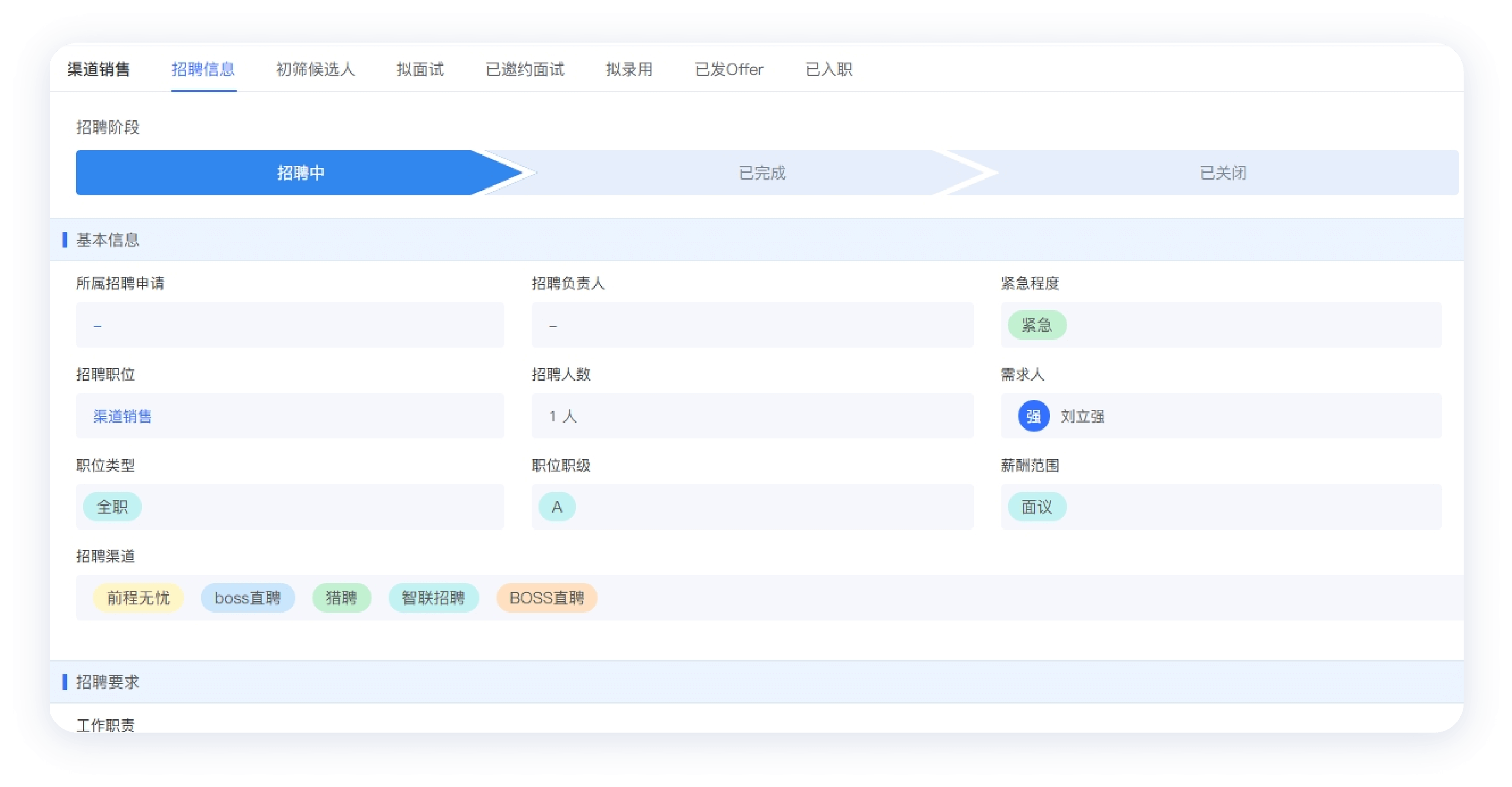Image resolution: width=1512 pixels, height=787 pixels.
Task: Click the 前程无忧 channel tag
Action: 139,598
